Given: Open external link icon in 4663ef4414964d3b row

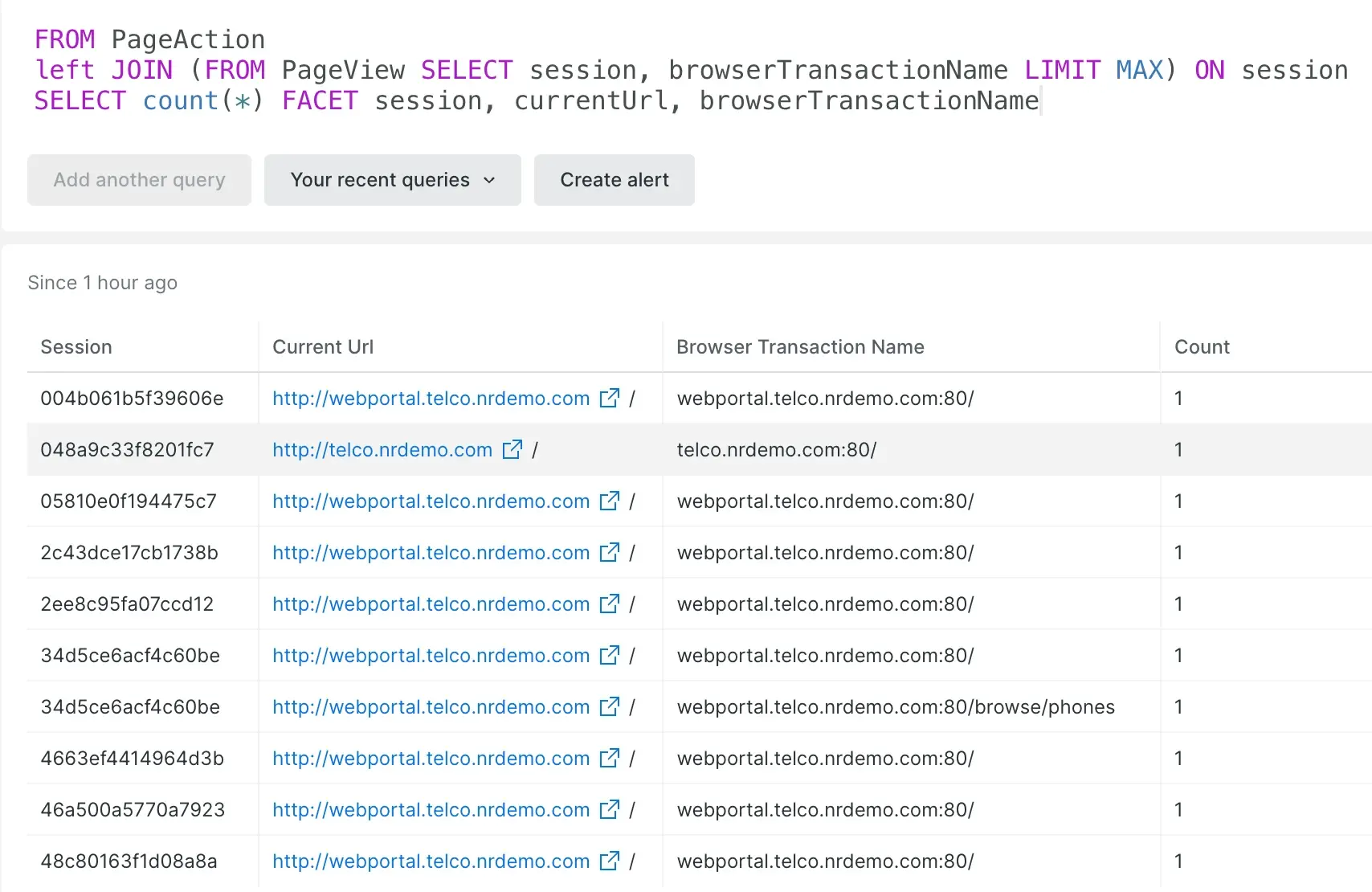Looking at the screenshot, I should pos(610,758).
